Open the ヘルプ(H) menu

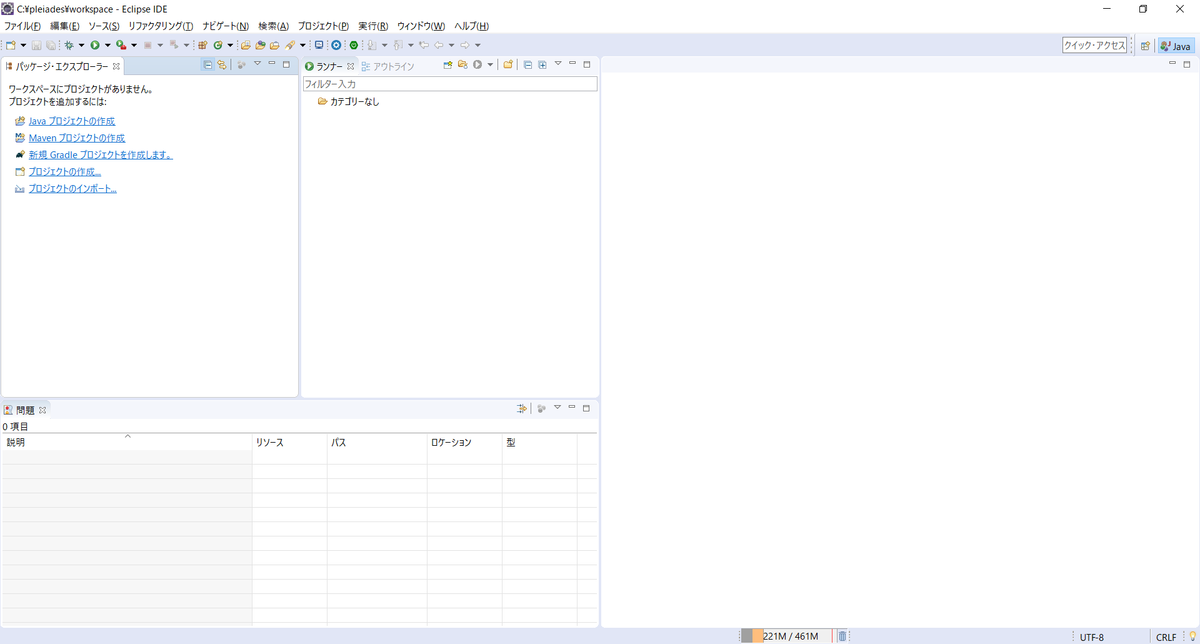tap(471, 26)
